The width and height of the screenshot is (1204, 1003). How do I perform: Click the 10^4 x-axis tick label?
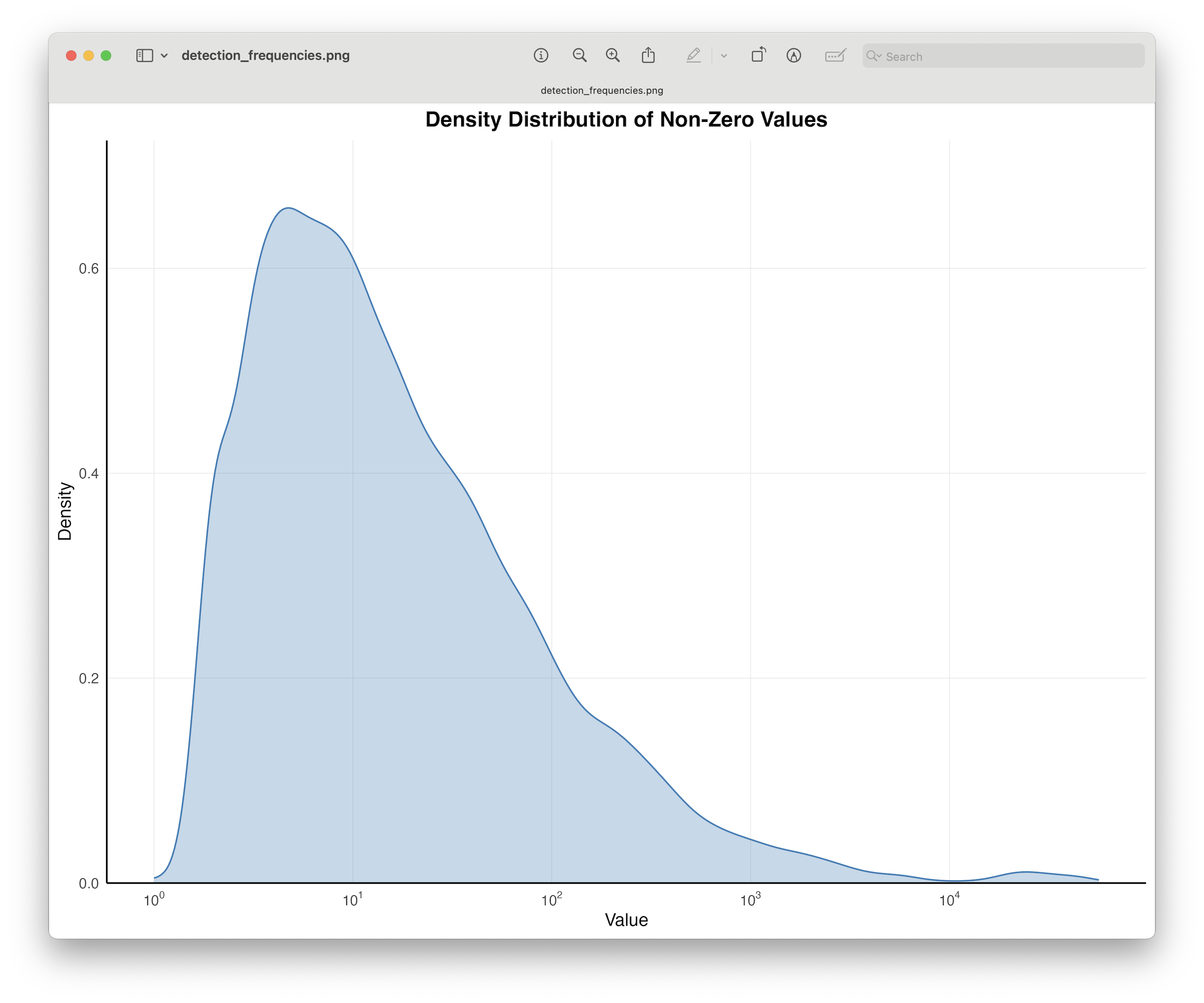tap(949, 900)
